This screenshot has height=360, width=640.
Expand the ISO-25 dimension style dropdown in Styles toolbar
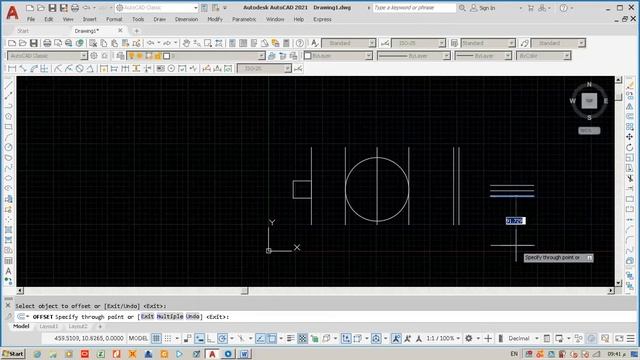(442, 43)
